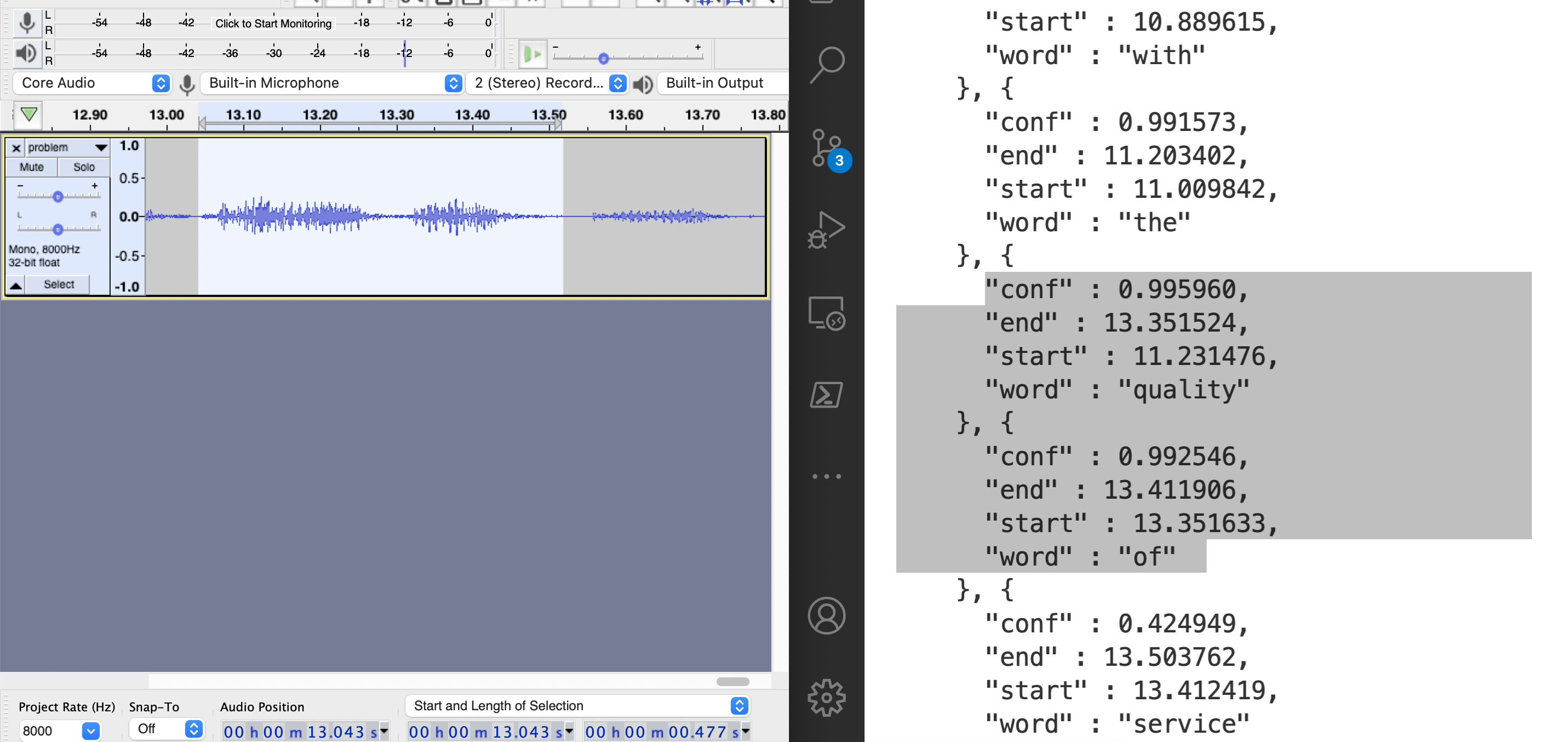This screenshot has height=742, width=1568.
Task: Click the pan slider on the problem track
Action: (x=58, y=230)
